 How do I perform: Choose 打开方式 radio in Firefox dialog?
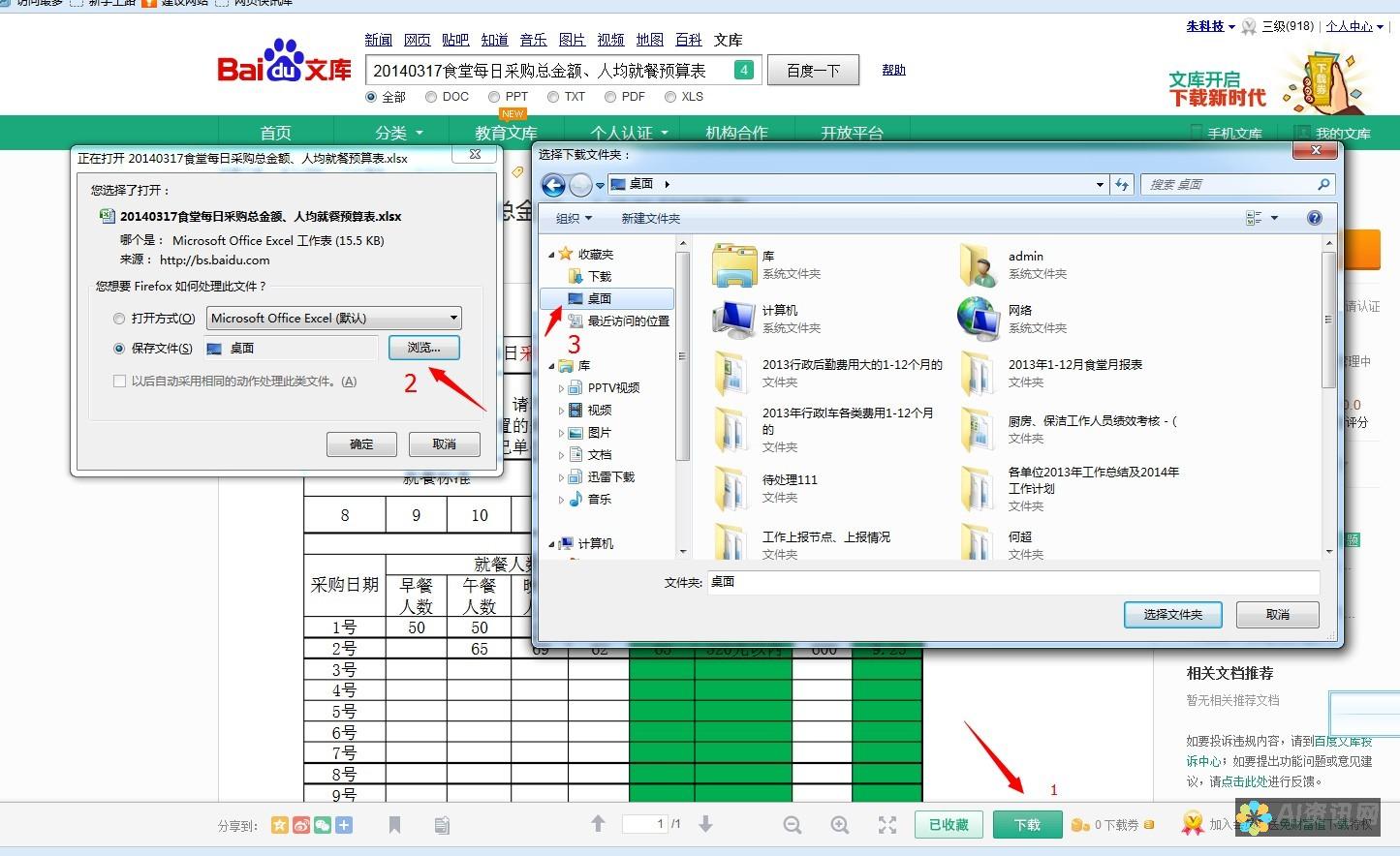tap(119, 319)
